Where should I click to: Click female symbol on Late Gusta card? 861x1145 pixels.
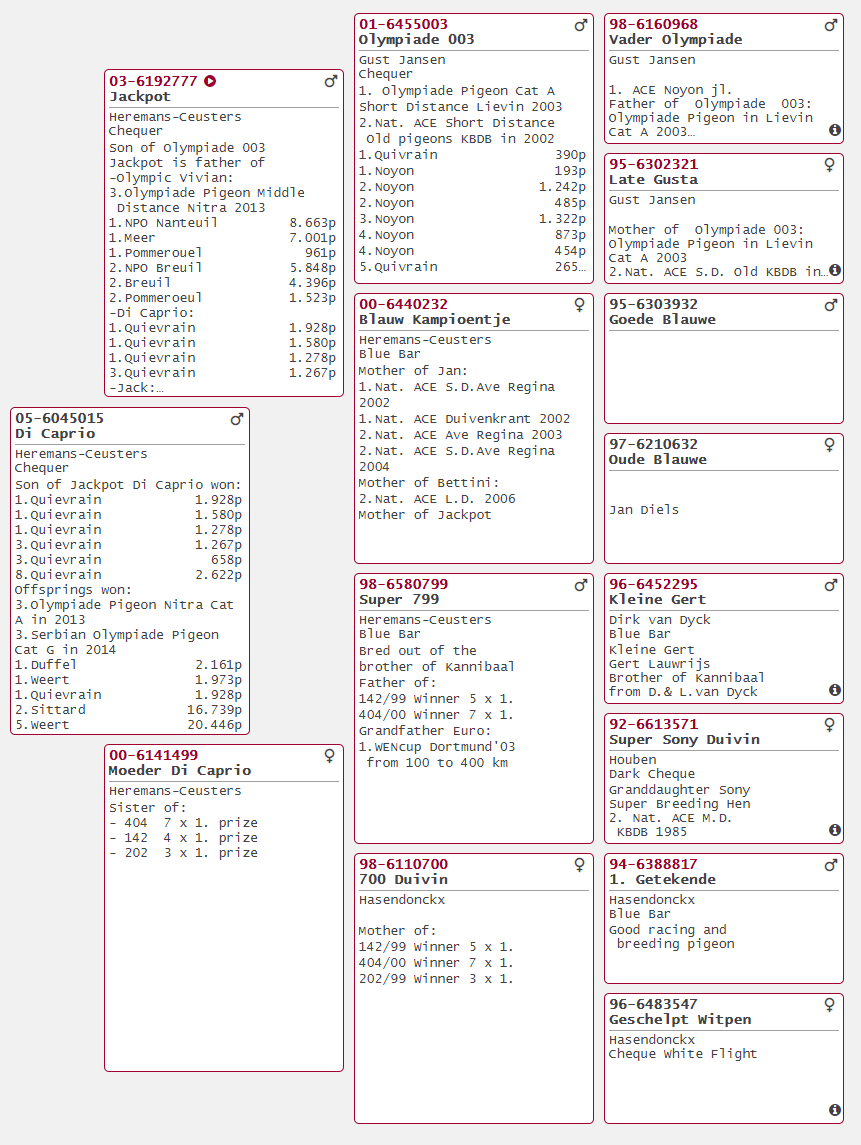pyautogui.click(x=830, y=165)
